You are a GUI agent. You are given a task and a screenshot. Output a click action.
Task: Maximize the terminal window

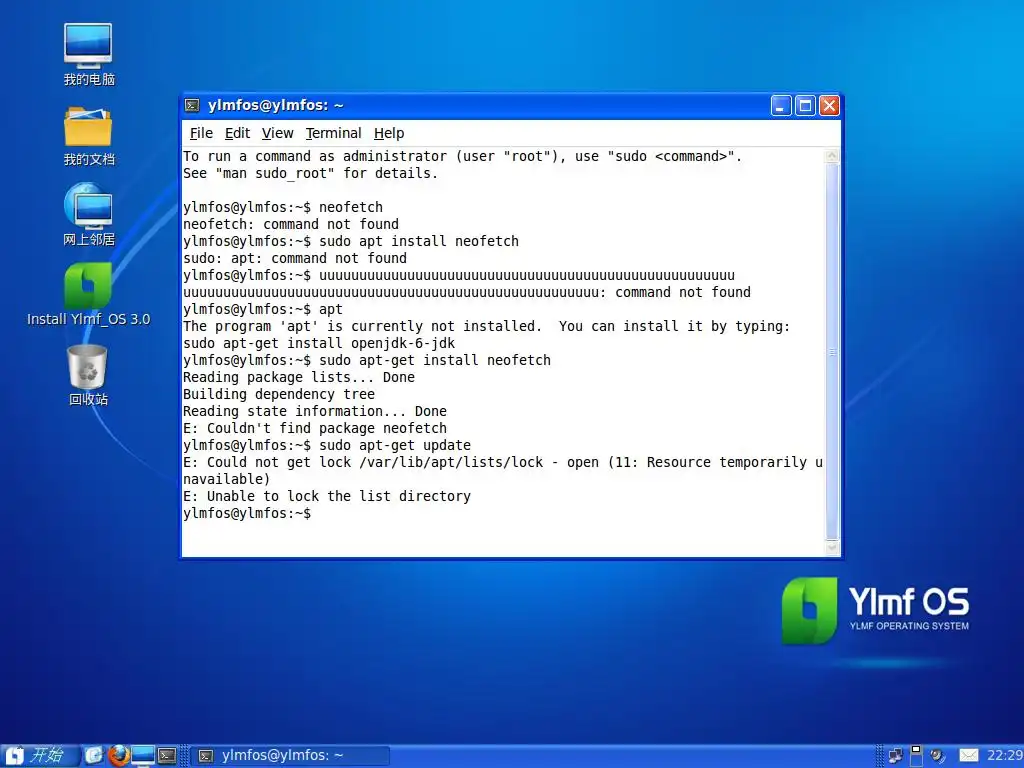(x=805, y=106)
